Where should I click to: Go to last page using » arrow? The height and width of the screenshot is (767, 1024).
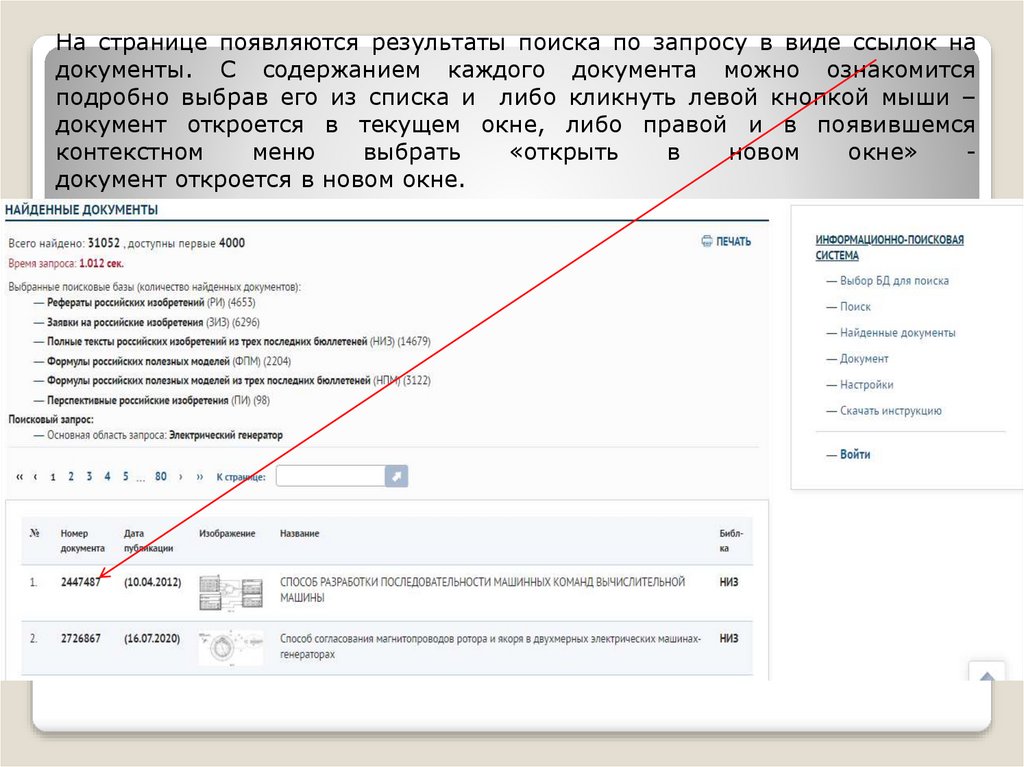200,477
